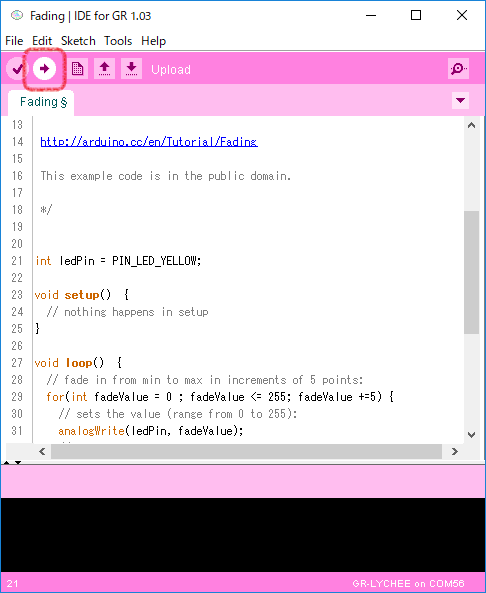Click the horizontal scrollbar left arrow
Screen dimensions: 486x593
(42, 452)
